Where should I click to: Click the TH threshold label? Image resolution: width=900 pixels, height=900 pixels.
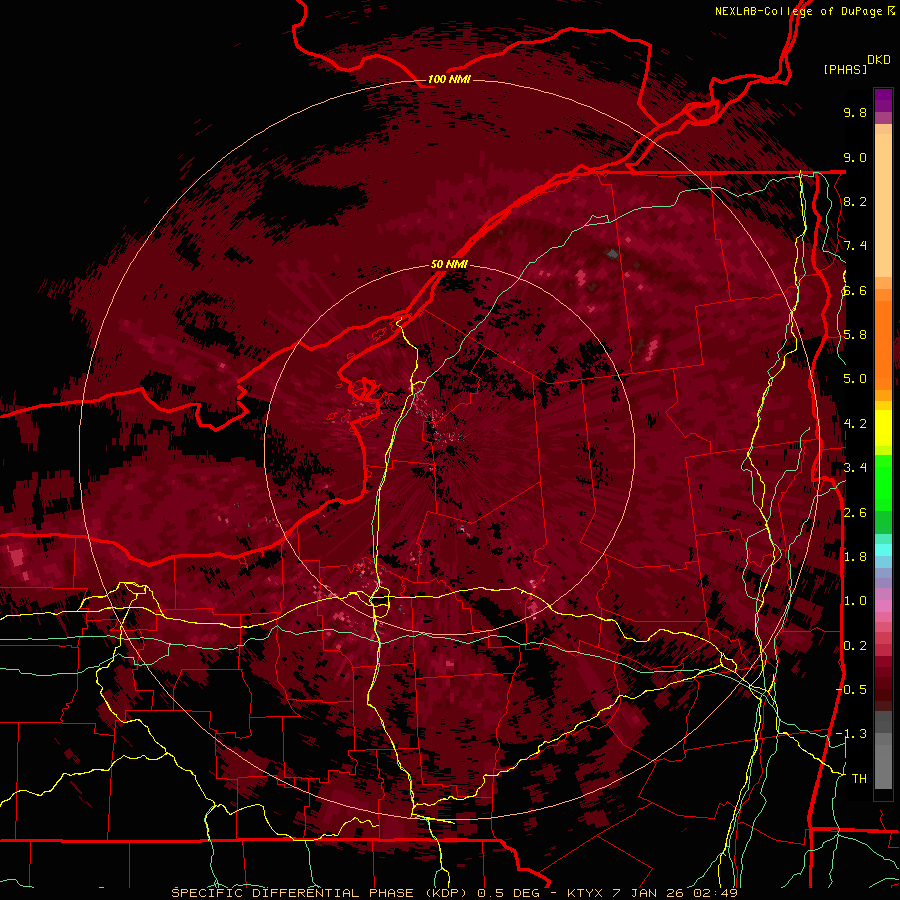pyautogui.click(x=859, y=778)
